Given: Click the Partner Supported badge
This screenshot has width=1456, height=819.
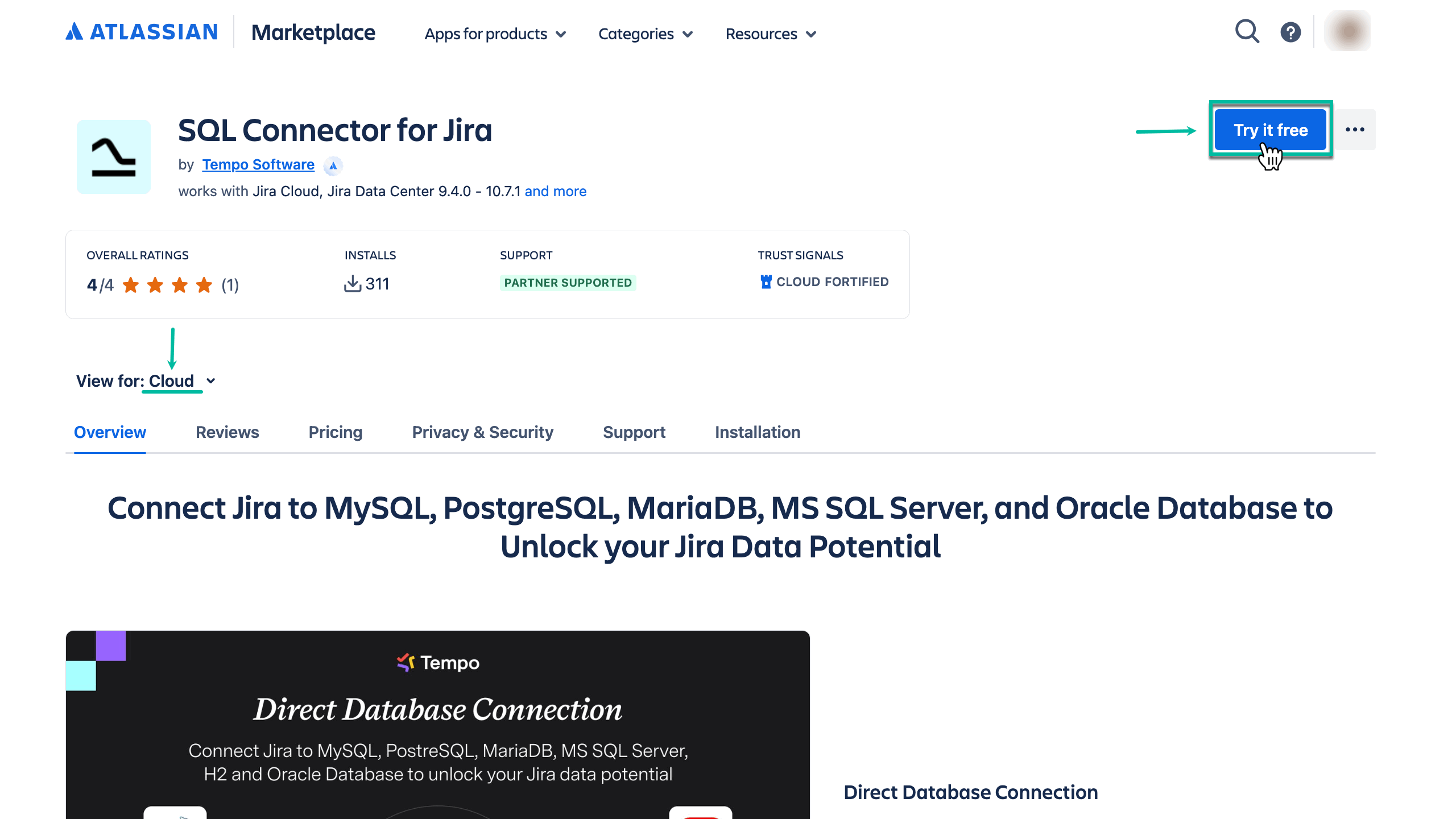Looking at the screenshot, I should pyautogui.click(x=568, y=283).
